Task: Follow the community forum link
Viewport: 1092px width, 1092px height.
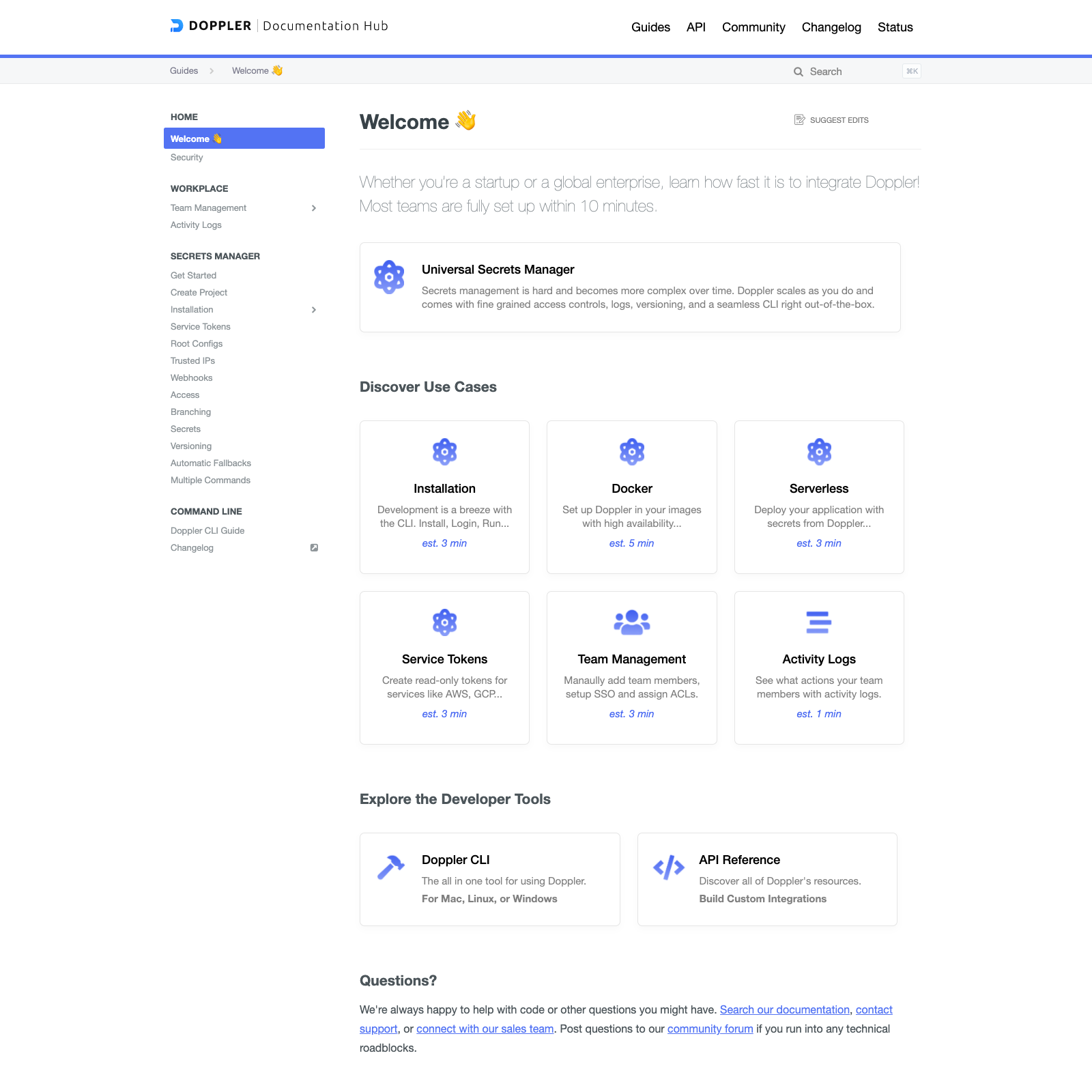Action: [x=710, y=1029]
